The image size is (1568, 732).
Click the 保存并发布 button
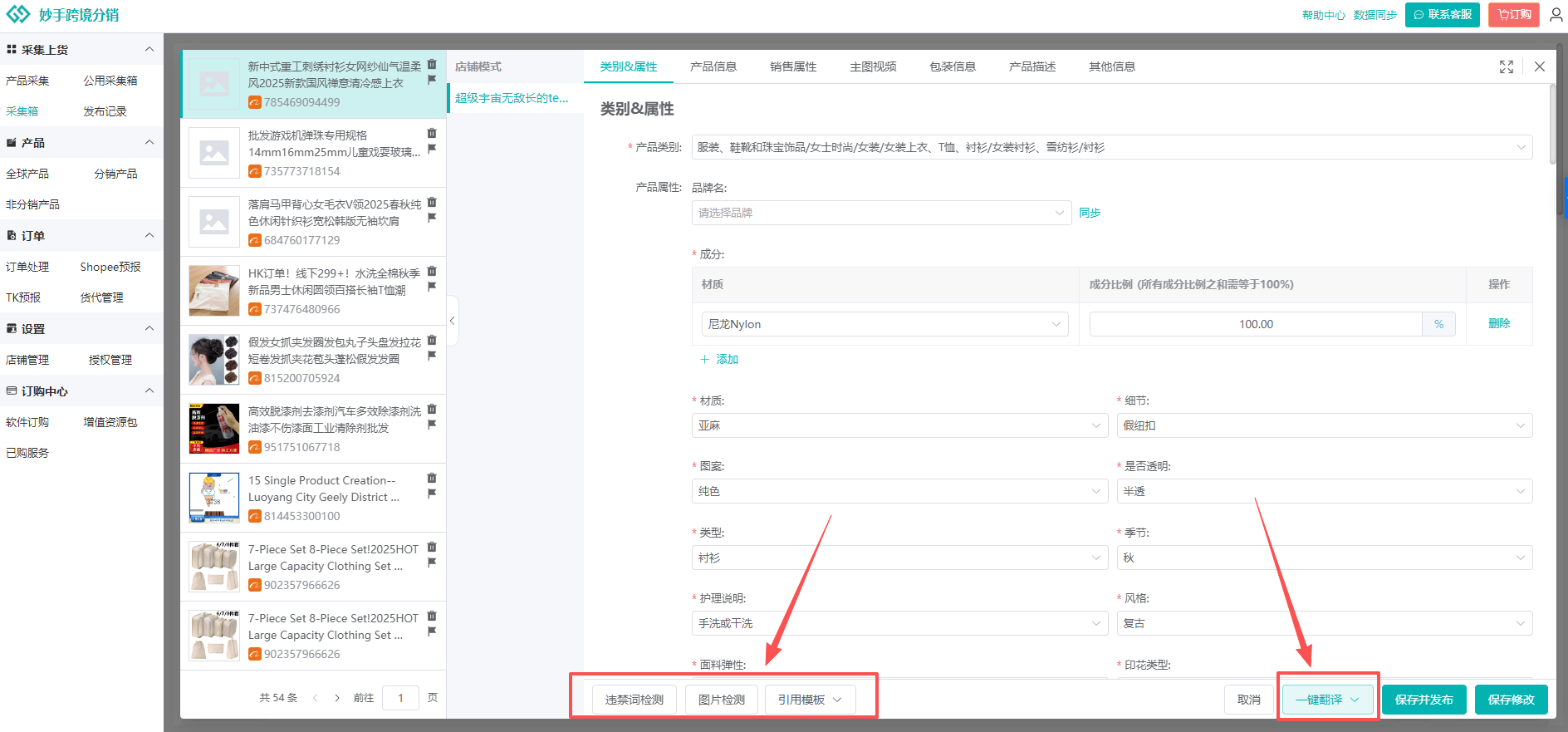click(1423, 700)
